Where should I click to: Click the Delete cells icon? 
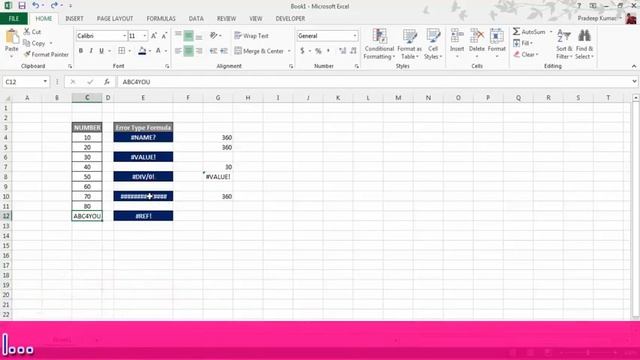point(477,37)
